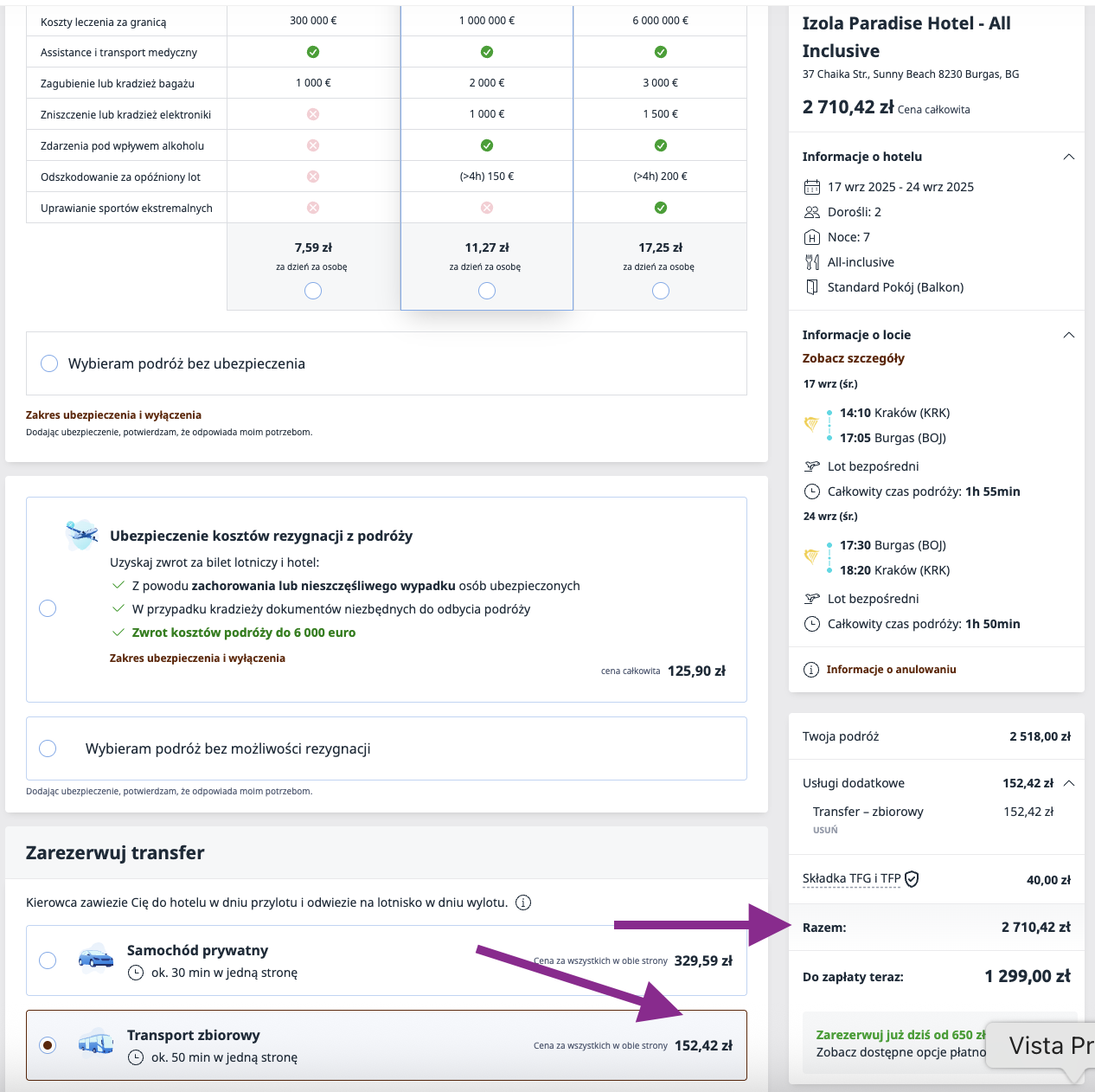Select trip cancellation insurance radio button
The height and width of the screenshot is (1092, 1095).
48,608
